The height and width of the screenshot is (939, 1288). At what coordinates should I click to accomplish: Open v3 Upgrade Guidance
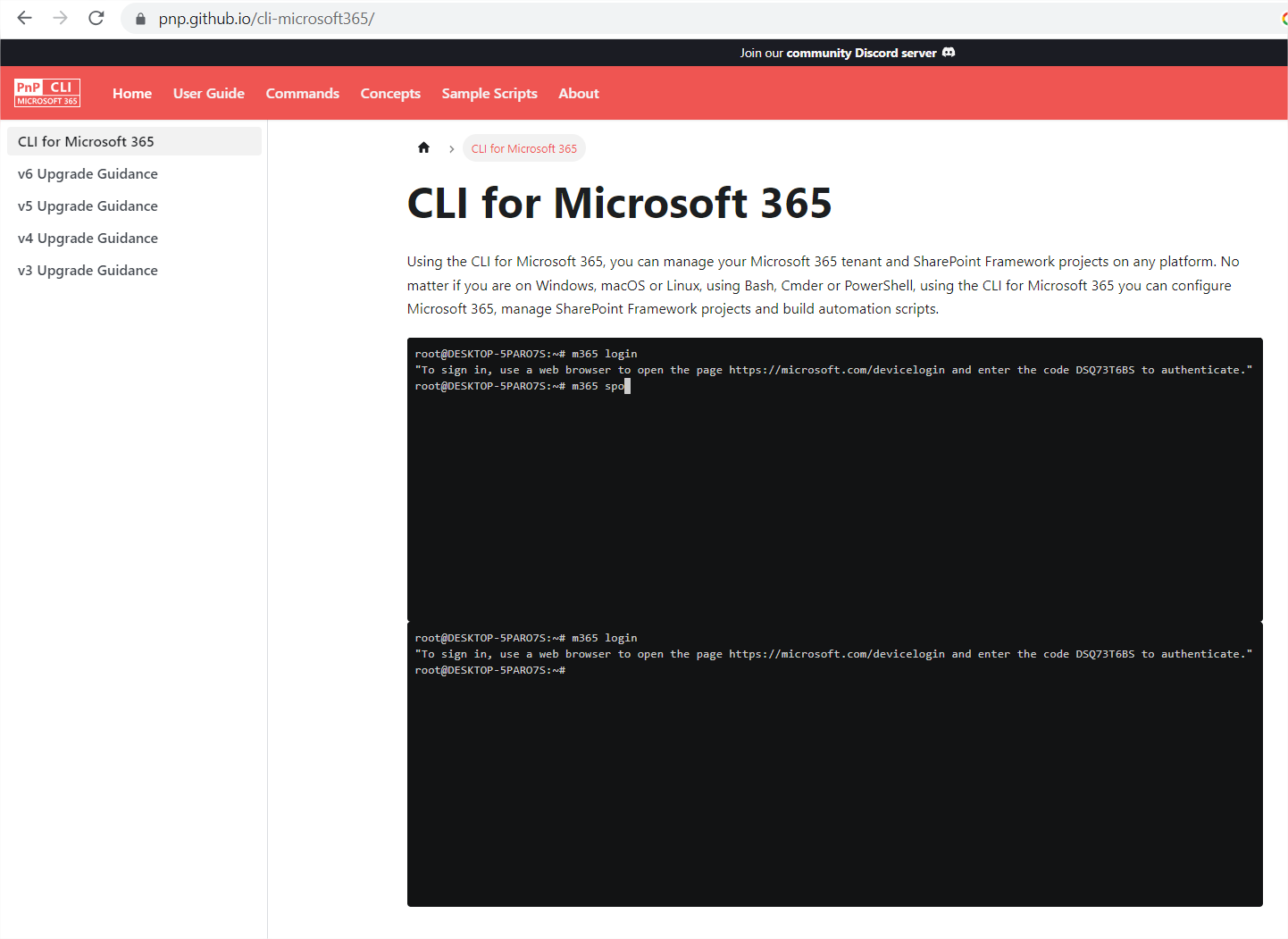(x=88, y=270)
